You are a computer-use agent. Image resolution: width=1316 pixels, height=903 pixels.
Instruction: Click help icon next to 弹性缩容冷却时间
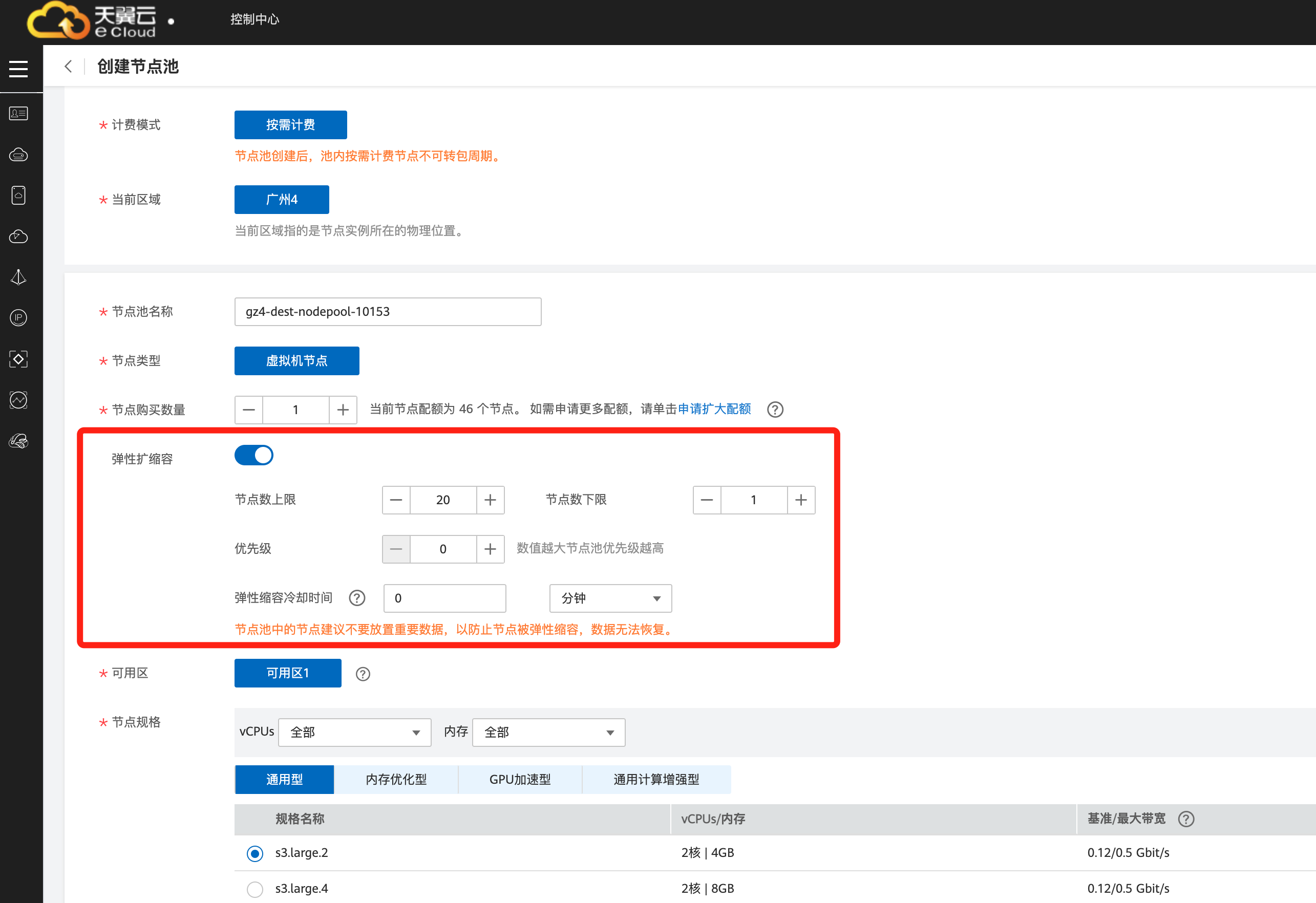pos(357,598)
